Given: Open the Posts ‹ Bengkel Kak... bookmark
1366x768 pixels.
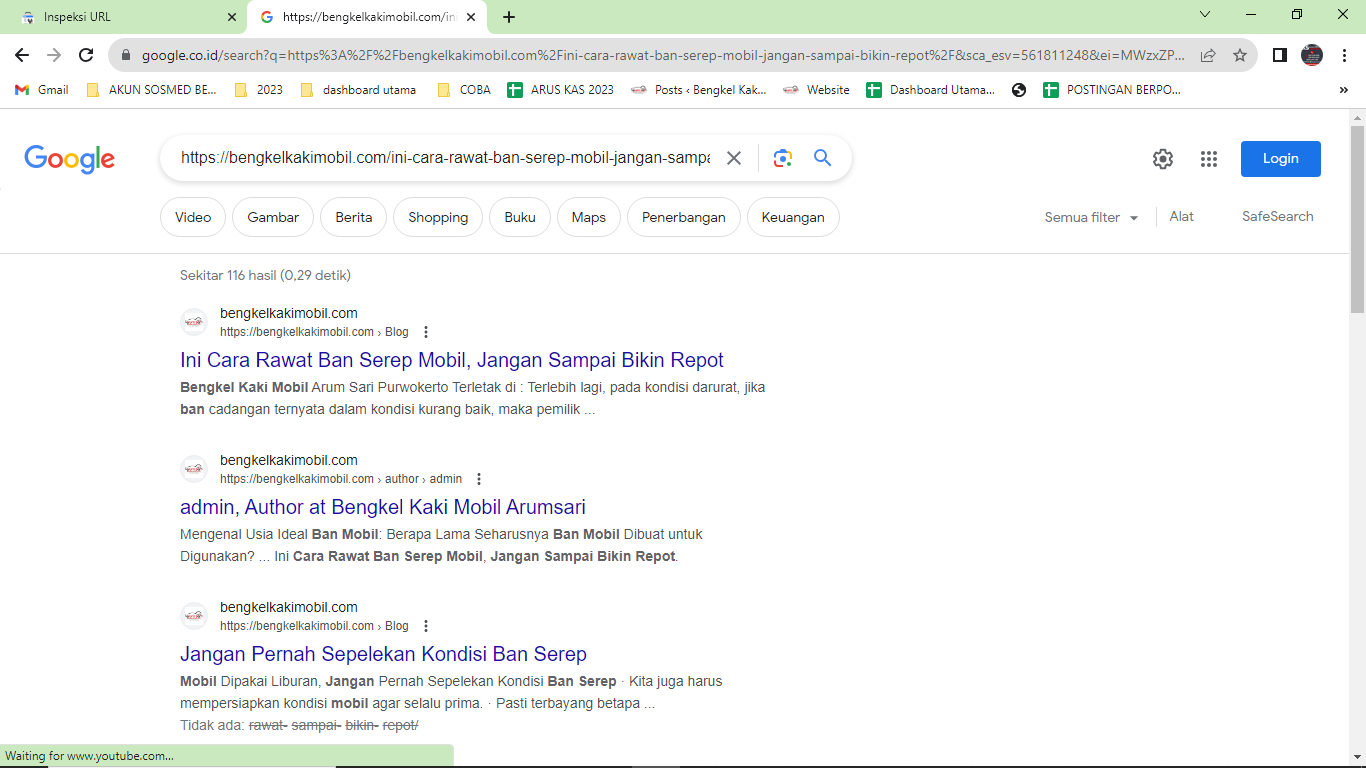Looking at the screenshot, I should 699,90.
